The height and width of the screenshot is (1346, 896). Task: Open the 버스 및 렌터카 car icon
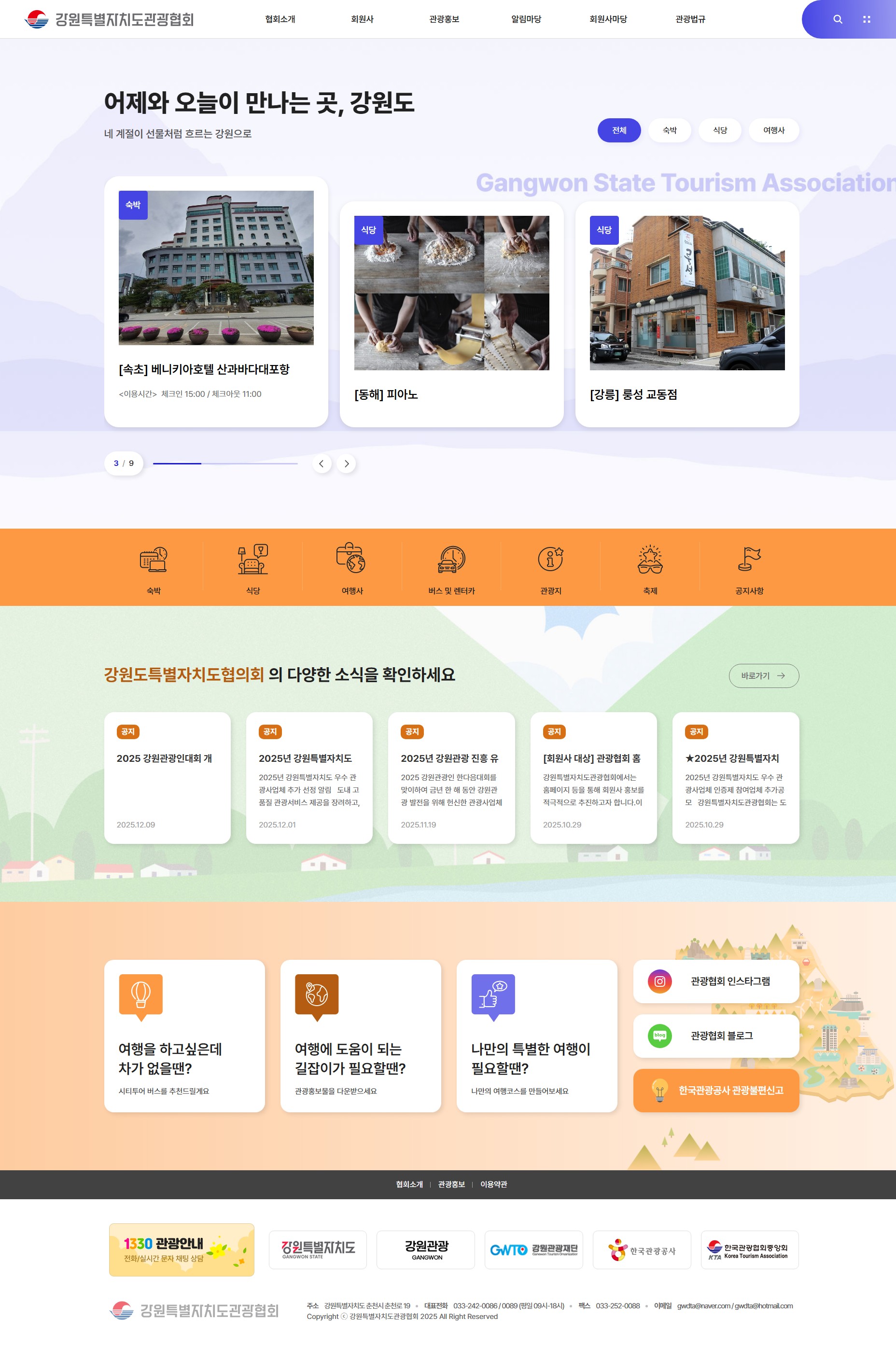[x=451, y=560]
